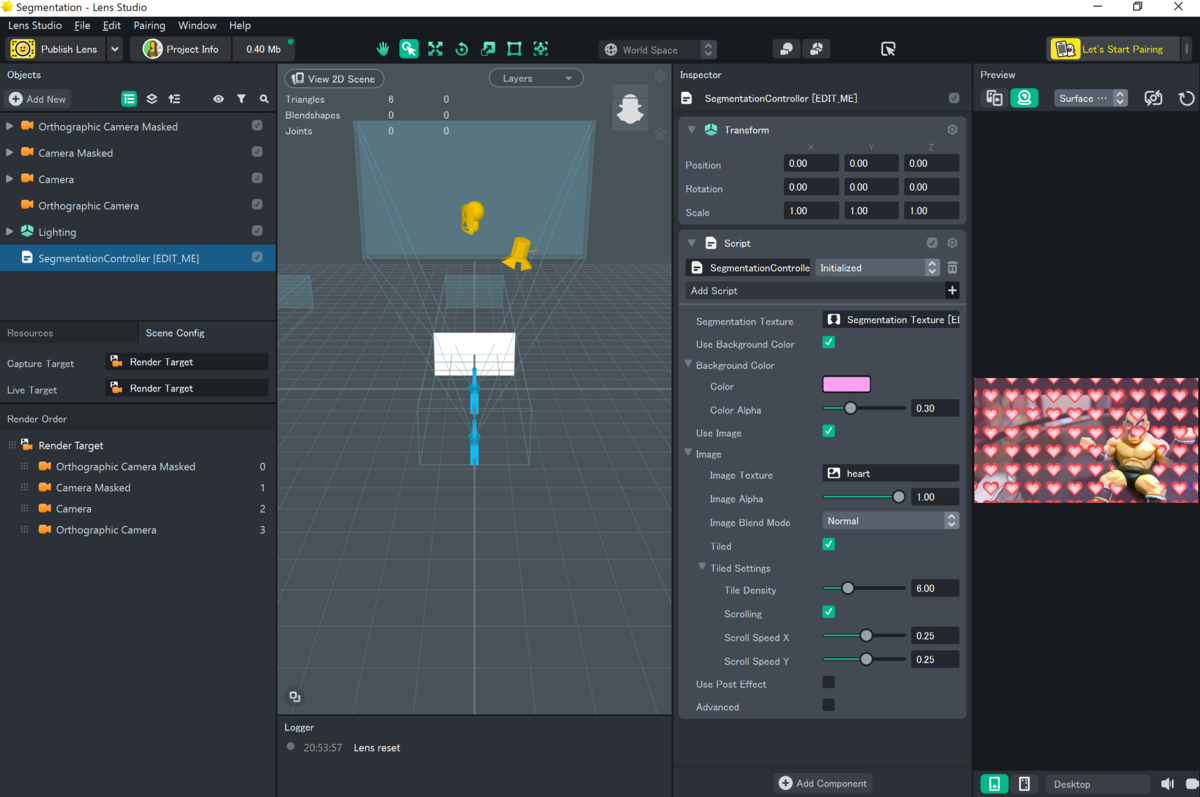Select the phone device preview icon
The image size is (1200, 797).
994,784
